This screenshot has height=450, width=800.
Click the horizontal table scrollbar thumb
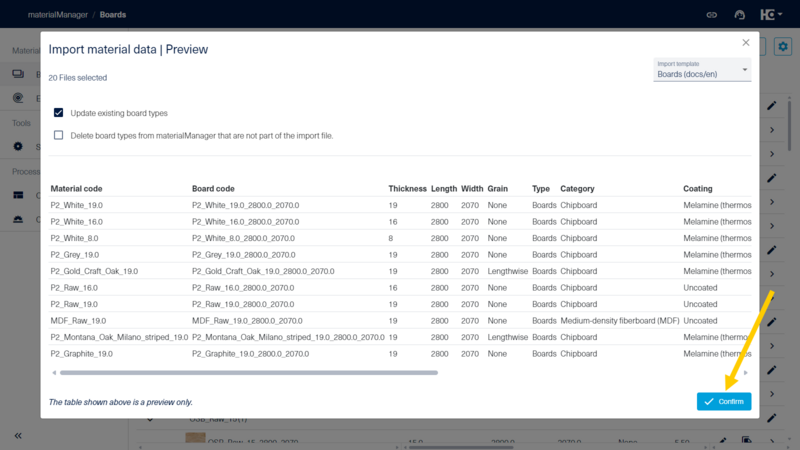[248, 373]
